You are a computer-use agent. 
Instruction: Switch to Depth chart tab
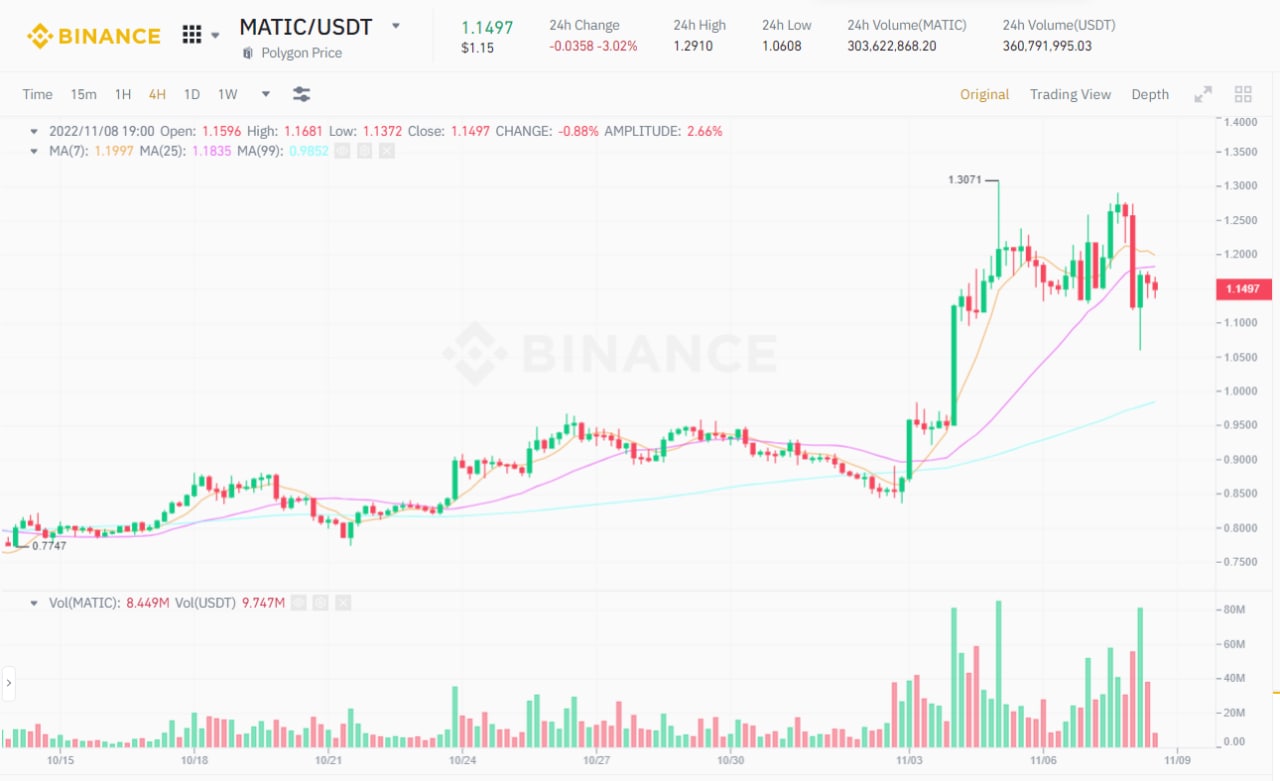point(1150,94)
